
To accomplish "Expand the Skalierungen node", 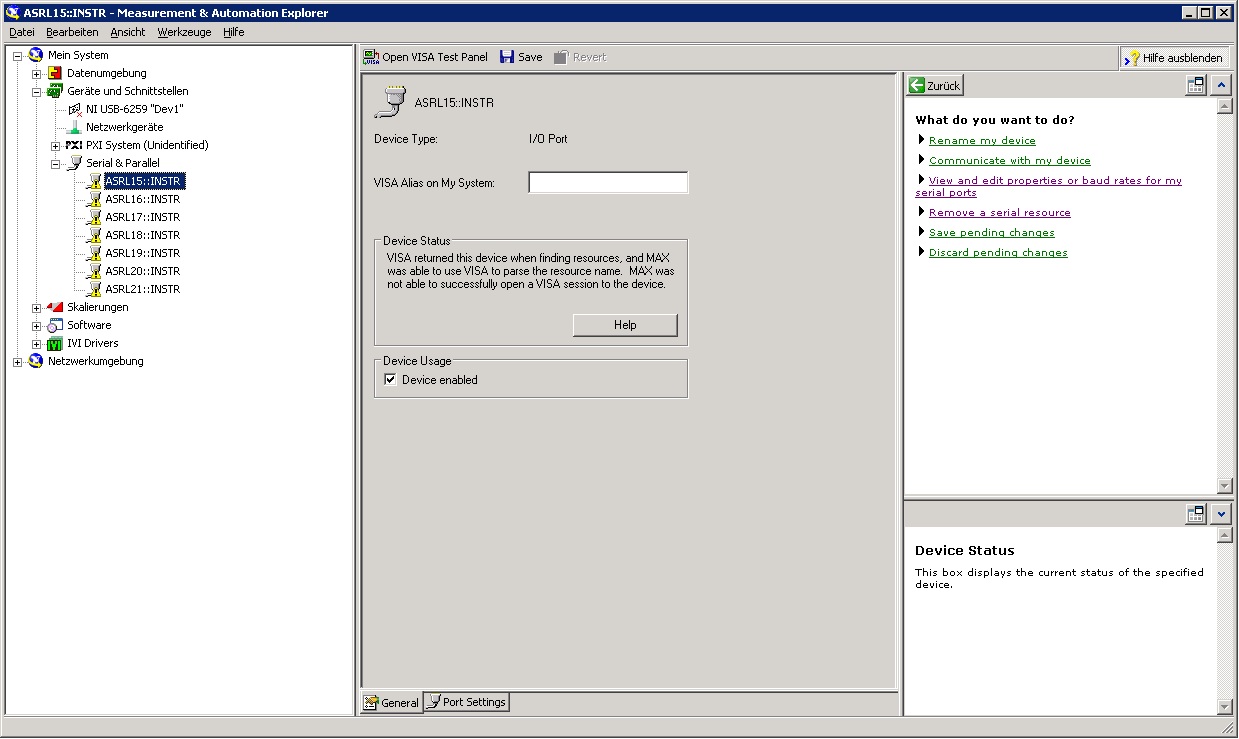I will coord(36,308).
